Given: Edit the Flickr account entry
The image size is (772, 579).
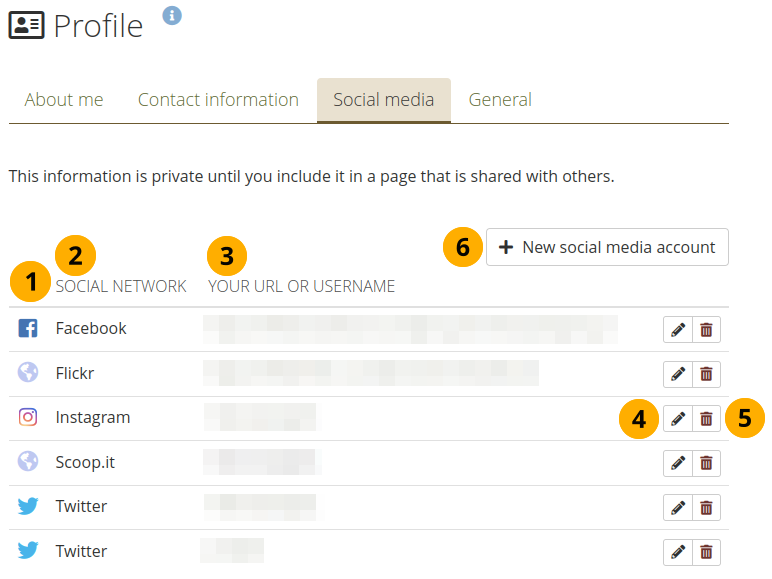Looking at the screenshot, I should (678, 374).
